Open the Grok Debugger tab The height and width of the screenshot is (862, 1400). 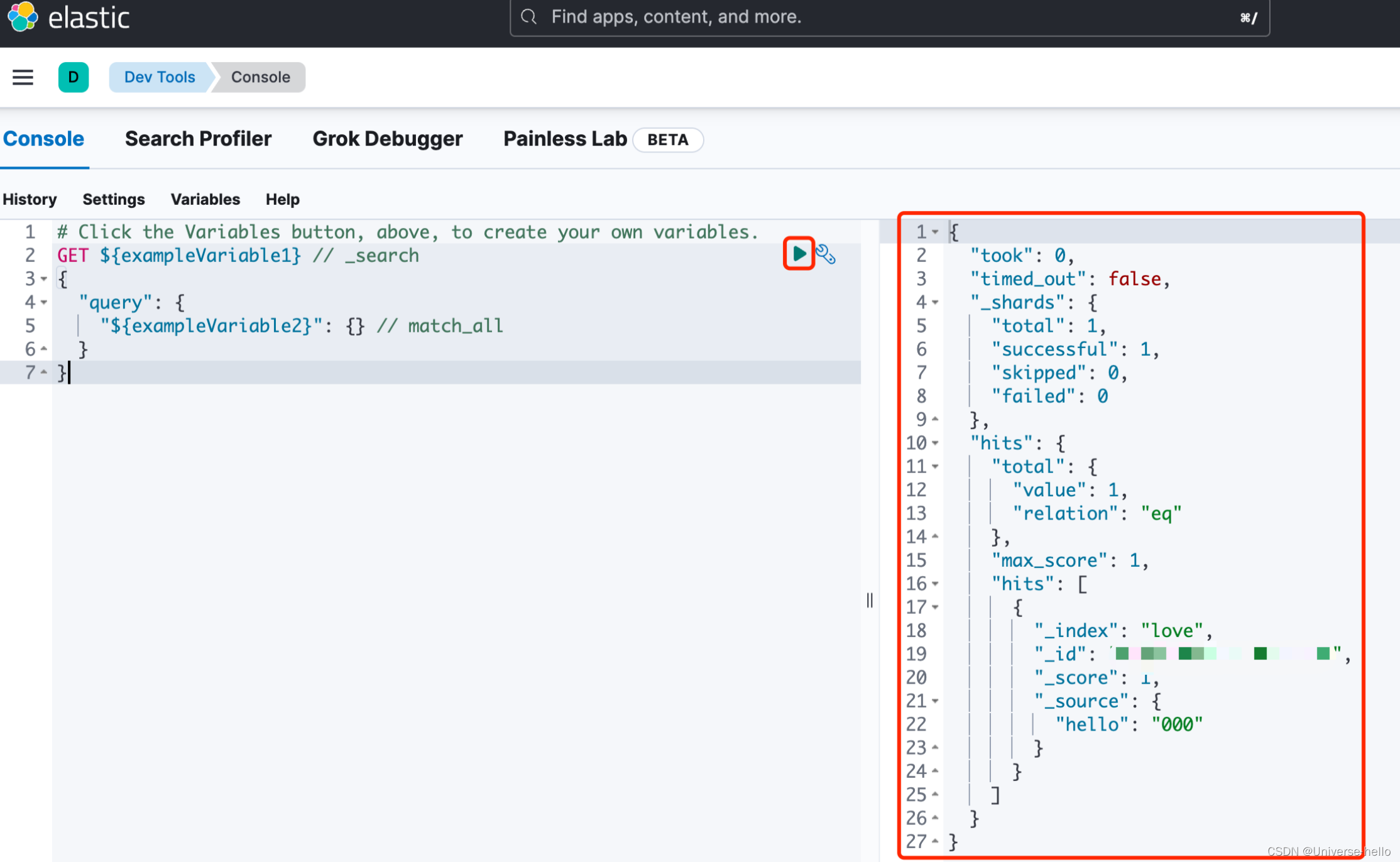[388, 138]
